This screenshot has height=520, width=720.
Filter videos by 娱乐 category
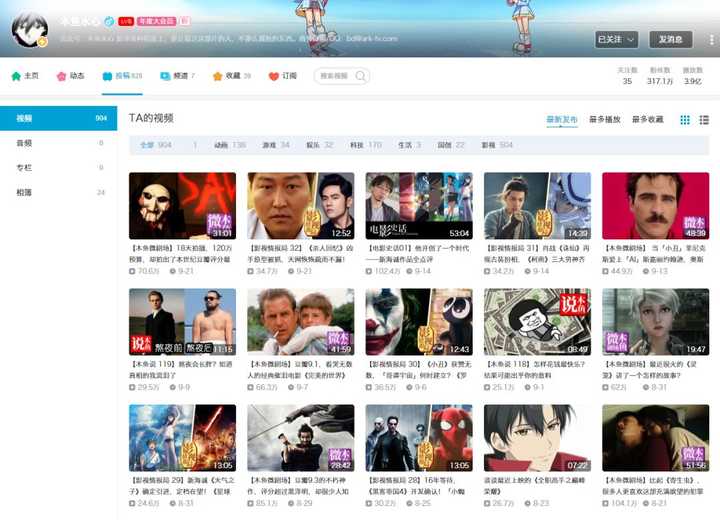[x=320, y=145]
